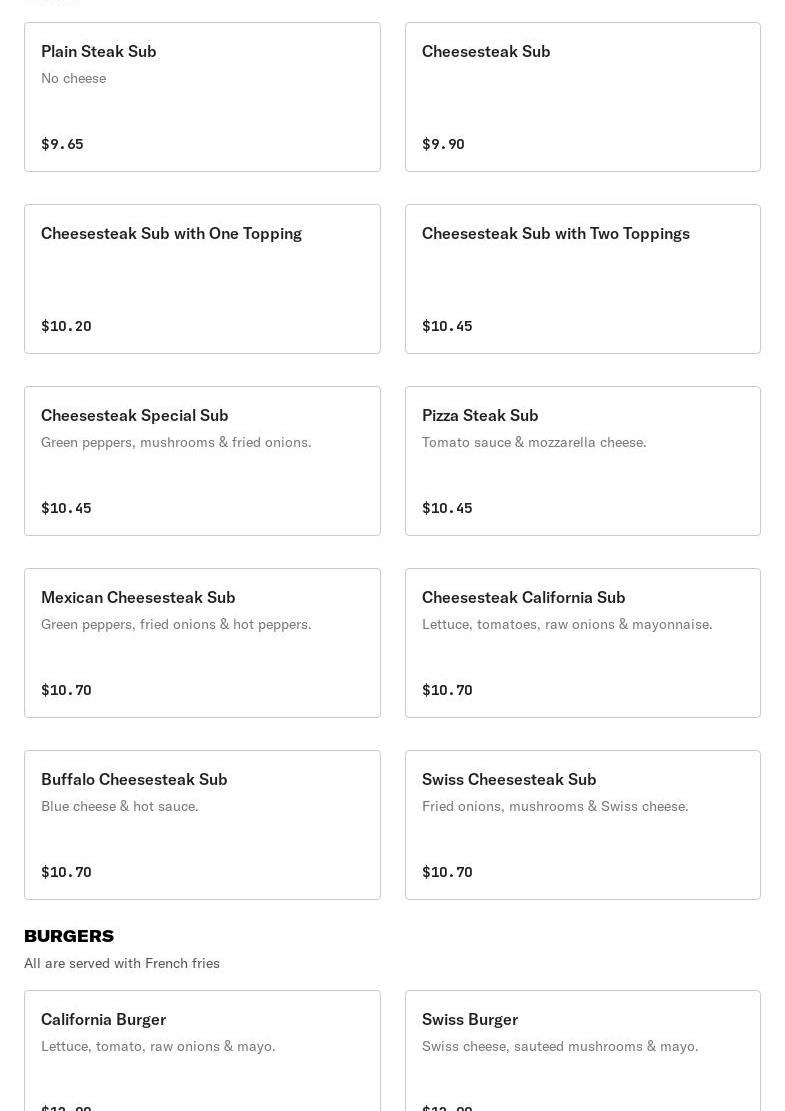Click 'All are served with French fries' note

pos(122,963)
